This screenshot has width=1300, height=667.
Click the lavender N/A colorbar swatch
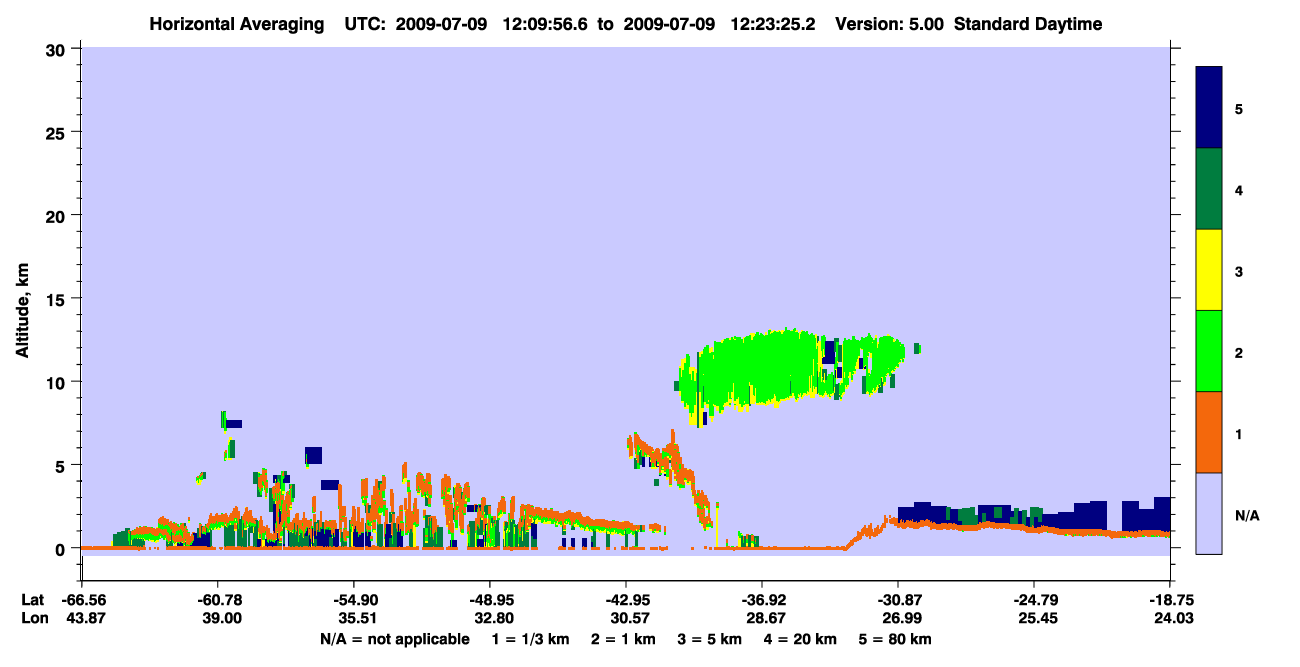pyautogui.click(x=1209, y=513)
